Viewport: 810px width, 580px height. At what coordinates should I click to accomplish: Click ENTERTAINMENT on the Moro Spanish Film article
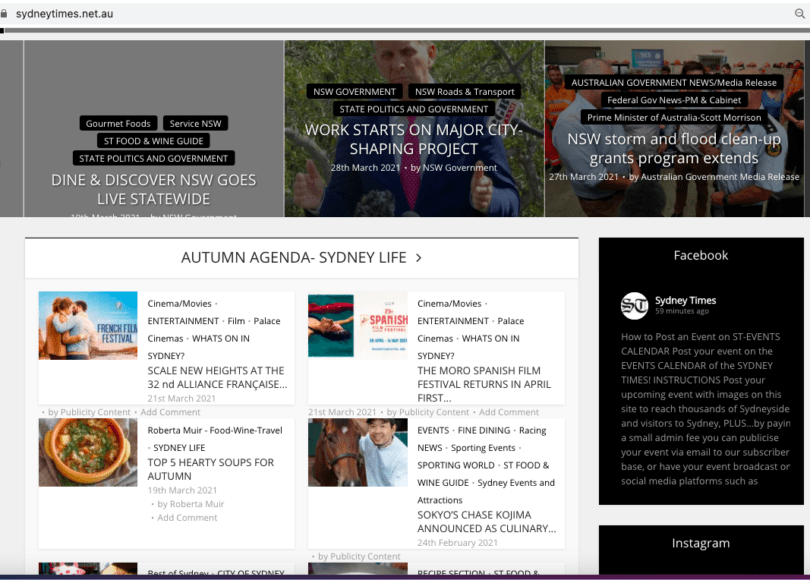pyautogui.click(x=453, y=321)
